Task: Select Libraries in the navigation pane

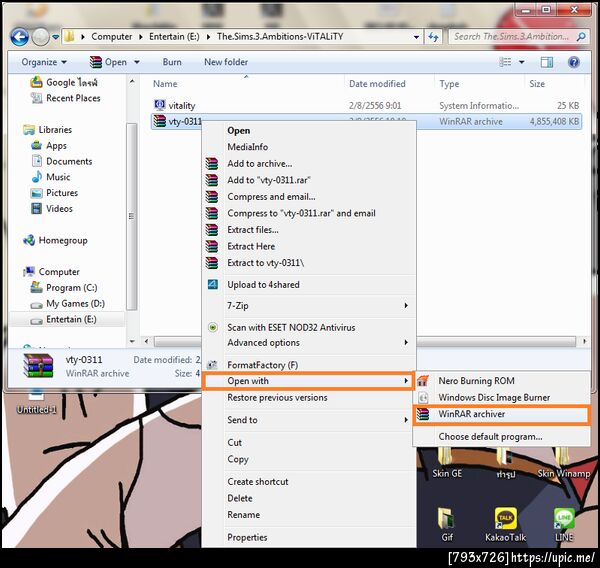Action: [x=47, y=130]
